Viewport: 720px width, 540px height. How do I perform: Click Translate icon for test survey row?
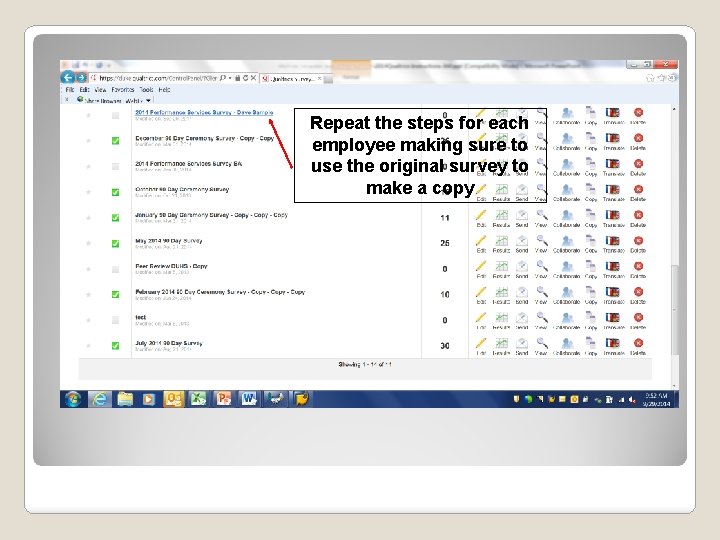[613, 317]
